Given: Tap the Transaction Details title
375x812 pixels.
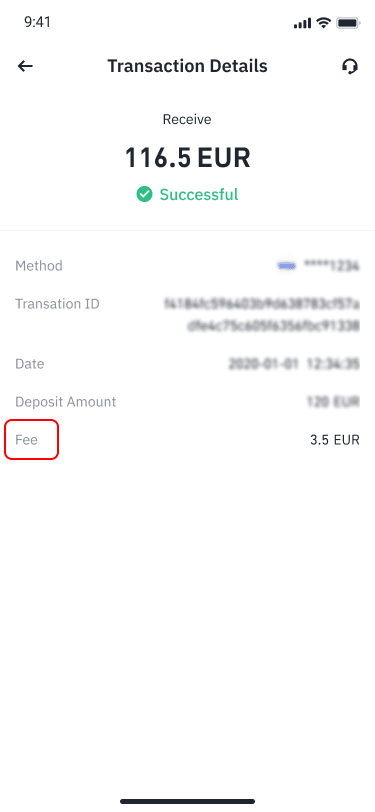Looking at the screenshot, I should (188, 66).
